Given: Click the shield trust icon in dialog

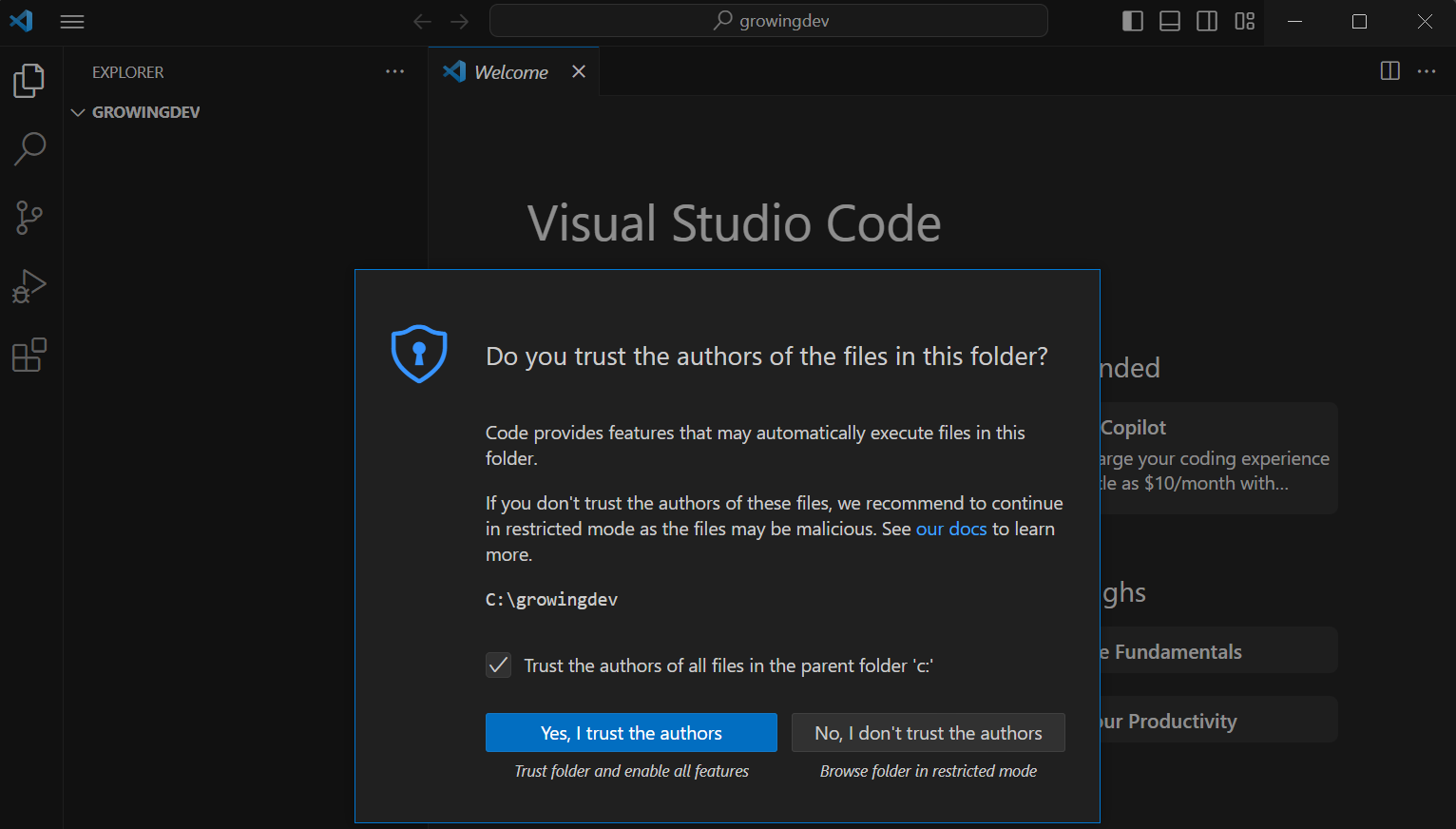Looking at the screenshot, I should coord(419,354).
